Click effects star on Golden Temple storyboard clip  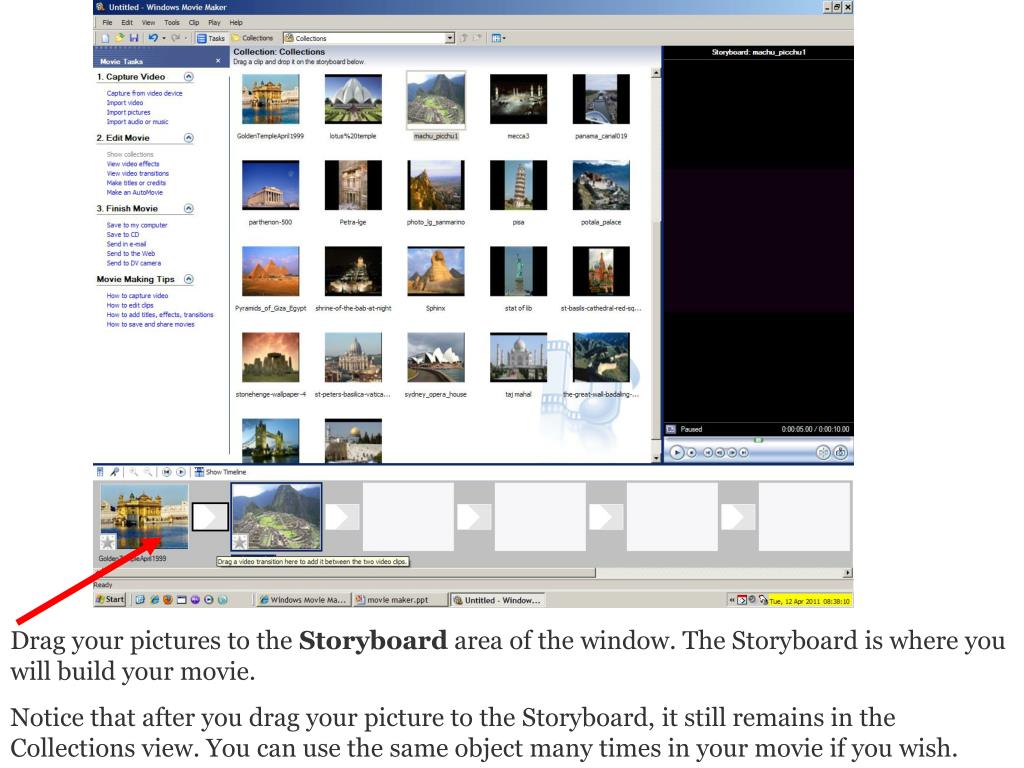tap(108, 541)
